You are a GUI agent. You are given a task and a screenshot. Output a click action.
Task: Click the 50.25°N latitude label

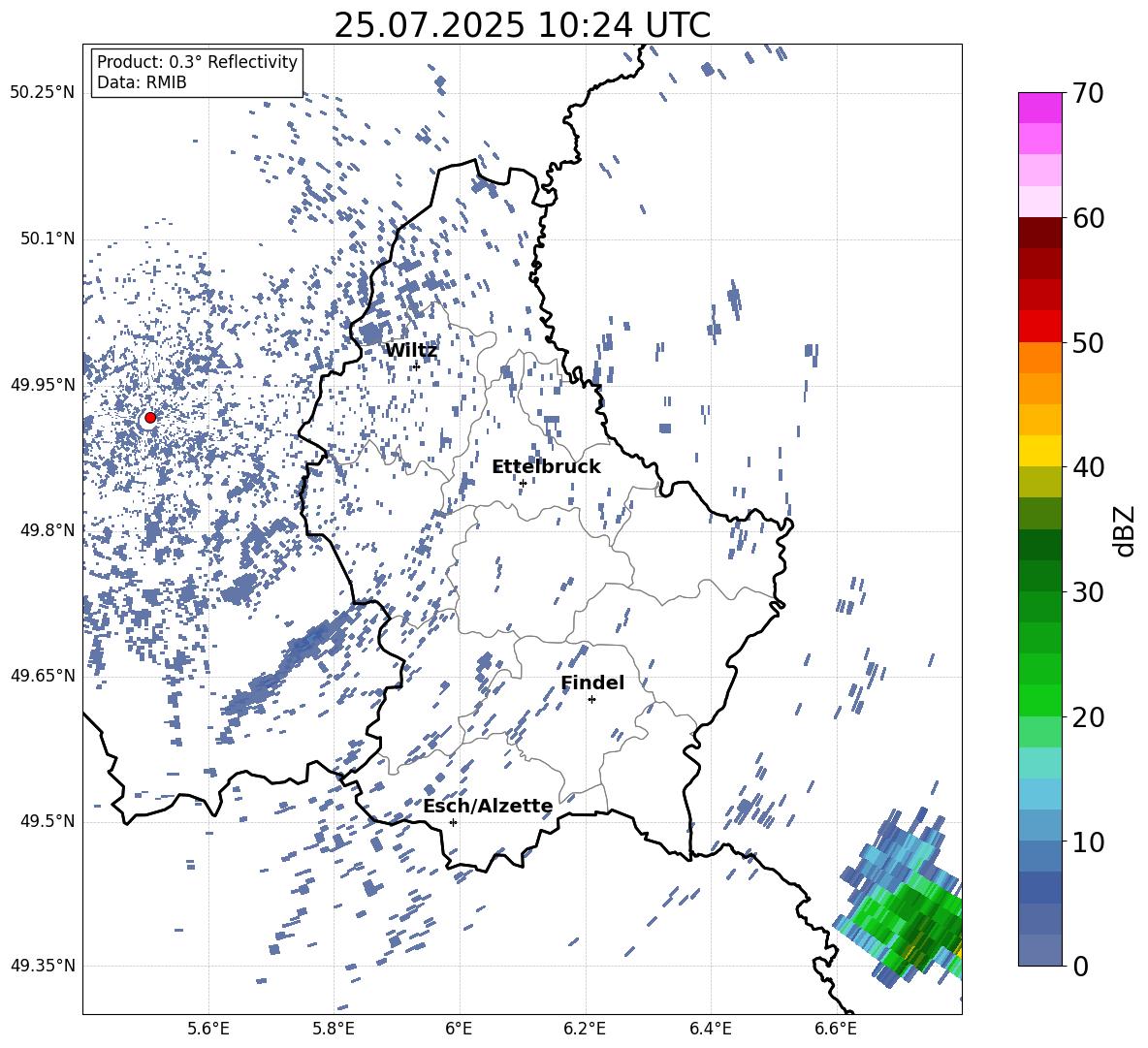click(x=43, y=93)
